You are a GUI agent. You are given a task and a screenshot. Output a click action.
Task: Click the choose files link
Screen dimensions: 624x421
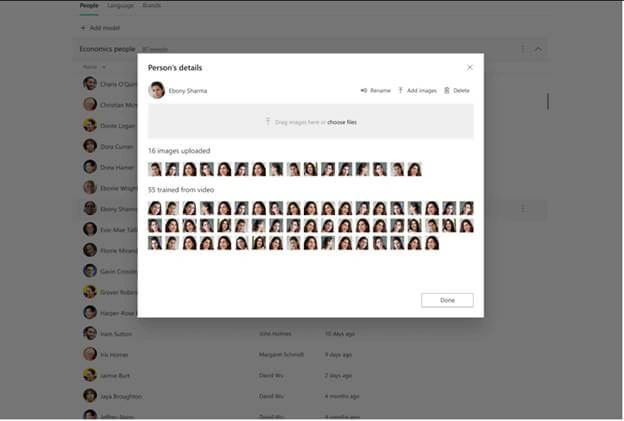342,122
